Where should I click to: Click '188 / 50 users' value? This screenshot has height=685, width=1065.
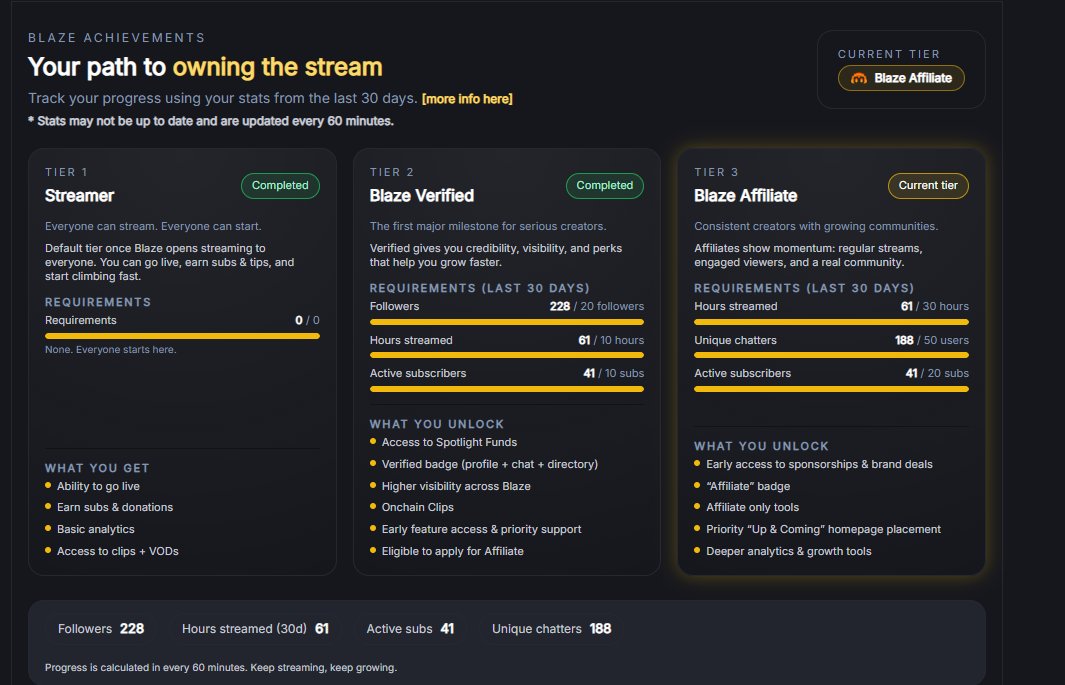tap(932, 340)
